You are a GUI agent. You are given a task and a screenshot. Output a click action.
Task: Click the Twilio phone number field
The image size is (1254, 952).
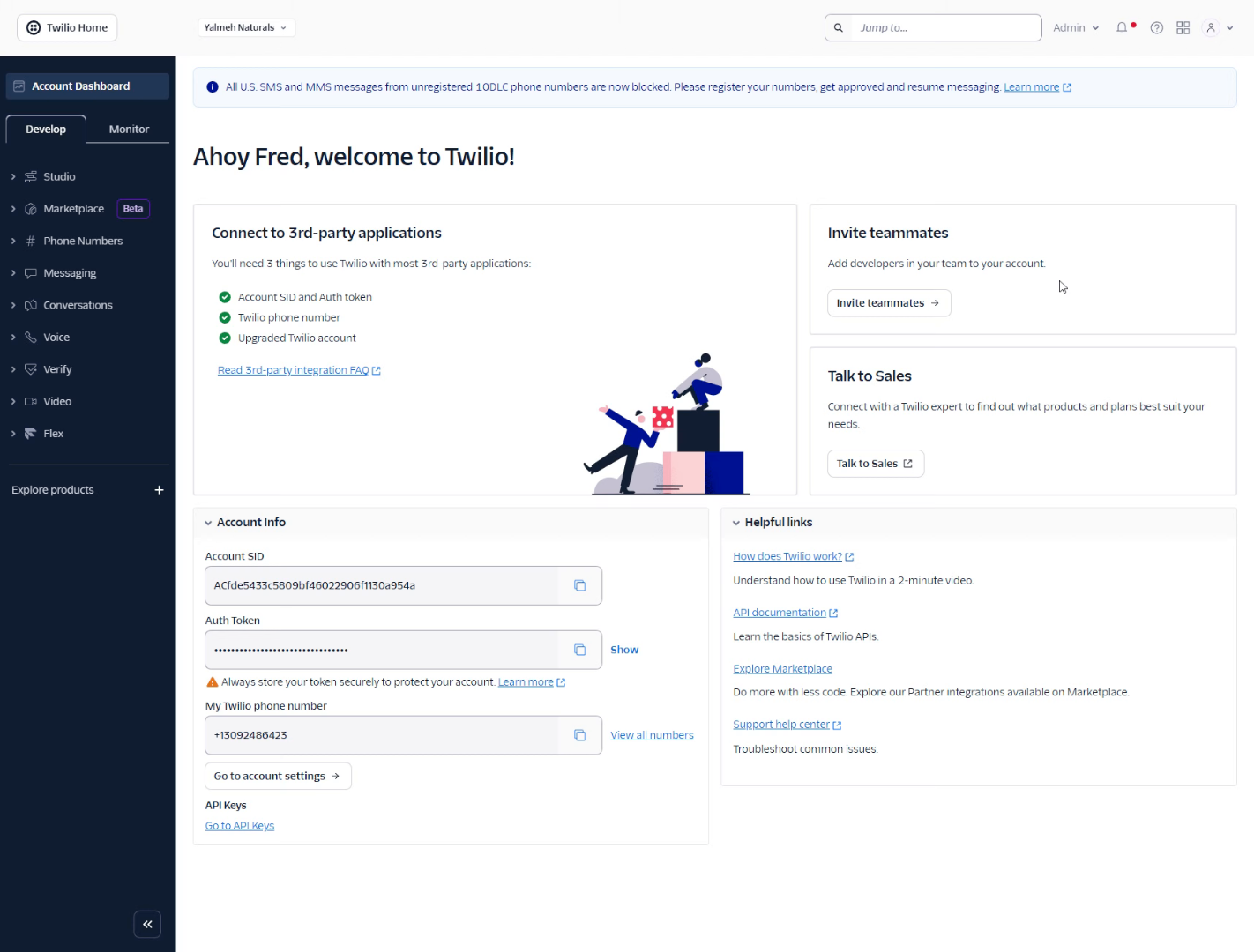click(x=382, y=735)
